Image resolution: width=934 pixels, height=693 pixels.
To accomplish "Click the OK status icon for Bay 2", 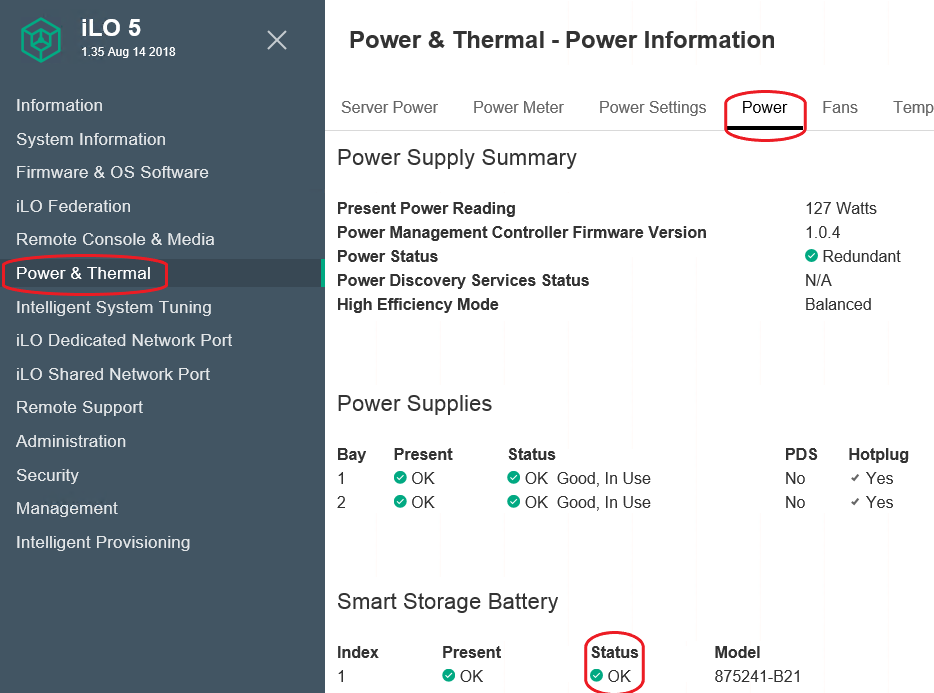I will click(513, 502).
